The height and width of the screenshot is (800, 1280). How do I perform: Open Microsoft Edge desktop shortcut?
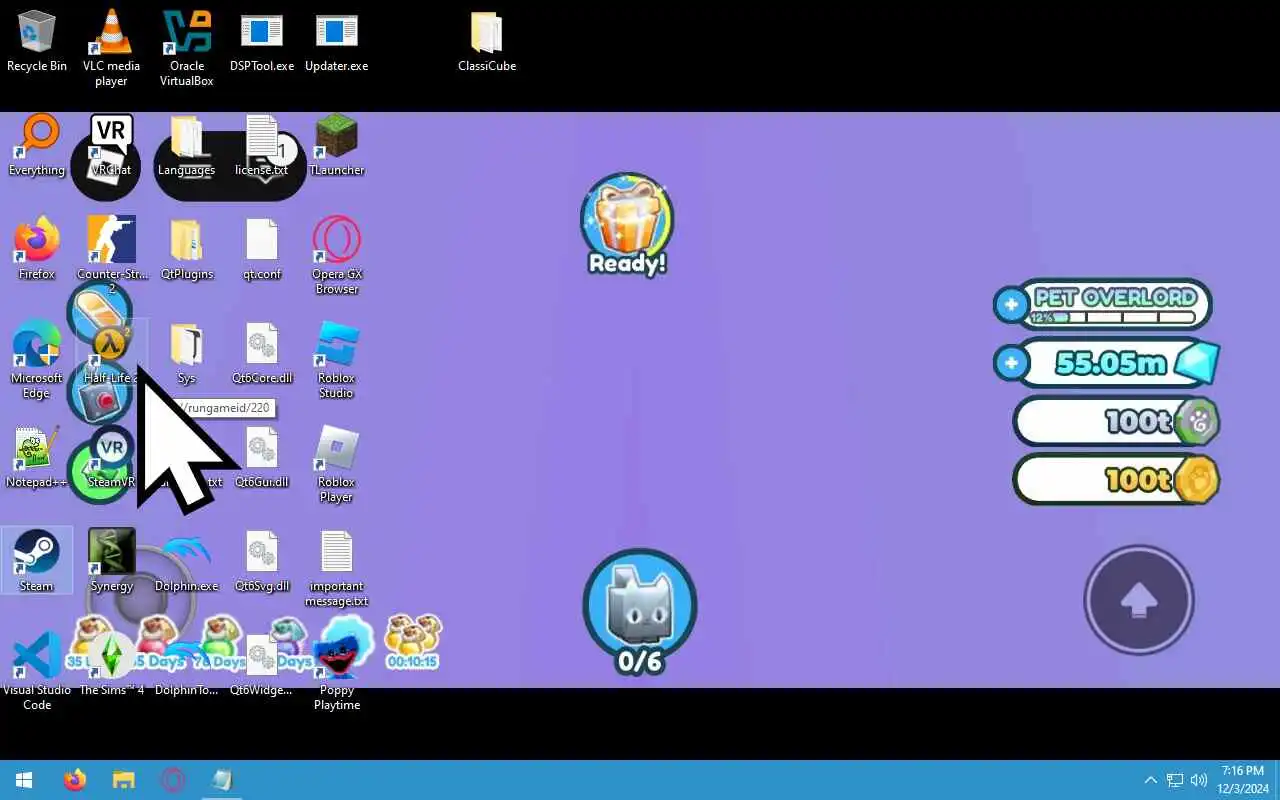tap(37, 361)
